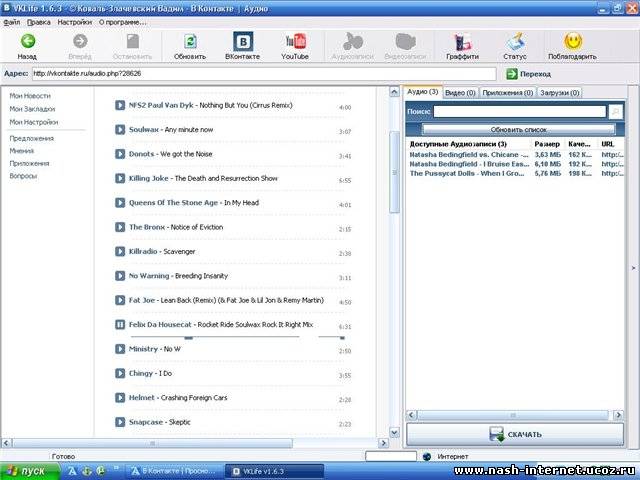Play NFS2 Paul Van Dyk track
This screenshot has width=640, height=480.
(120, 105)
